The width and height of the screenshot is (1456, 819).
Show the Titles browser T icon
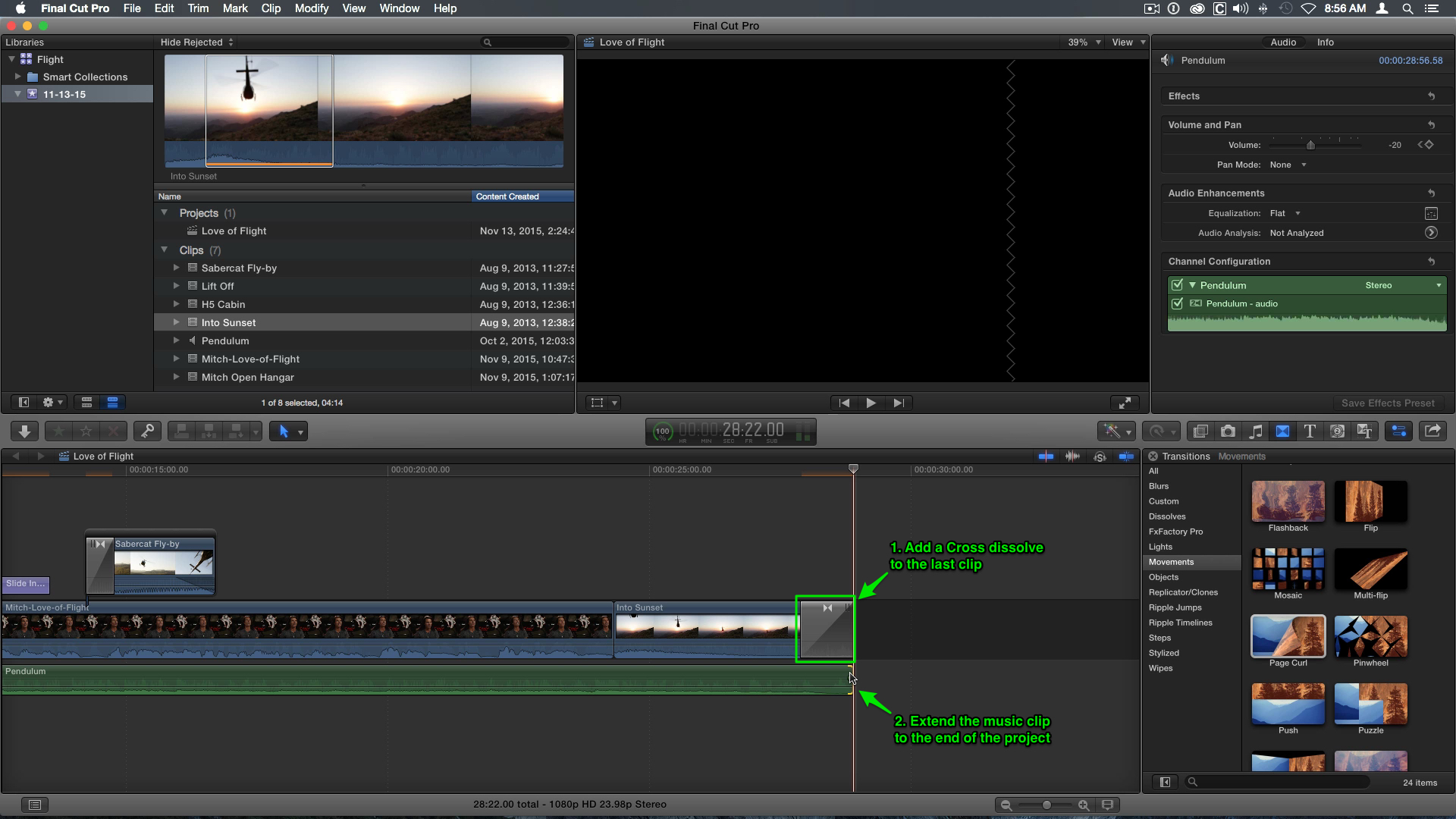click(1310, 431)
